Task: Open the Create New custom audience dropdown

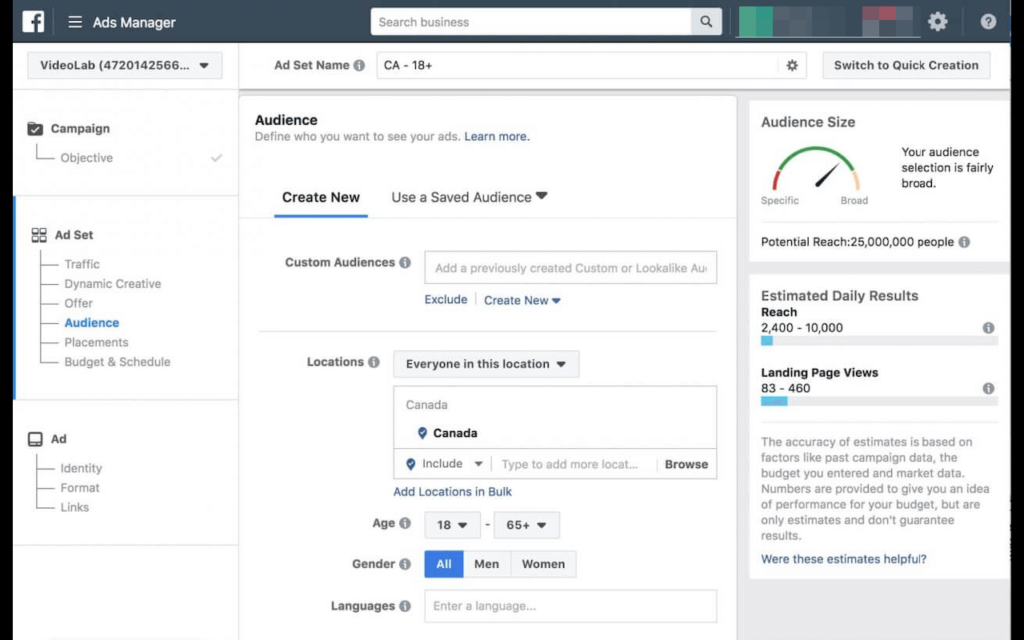Action: pos(522,300)
